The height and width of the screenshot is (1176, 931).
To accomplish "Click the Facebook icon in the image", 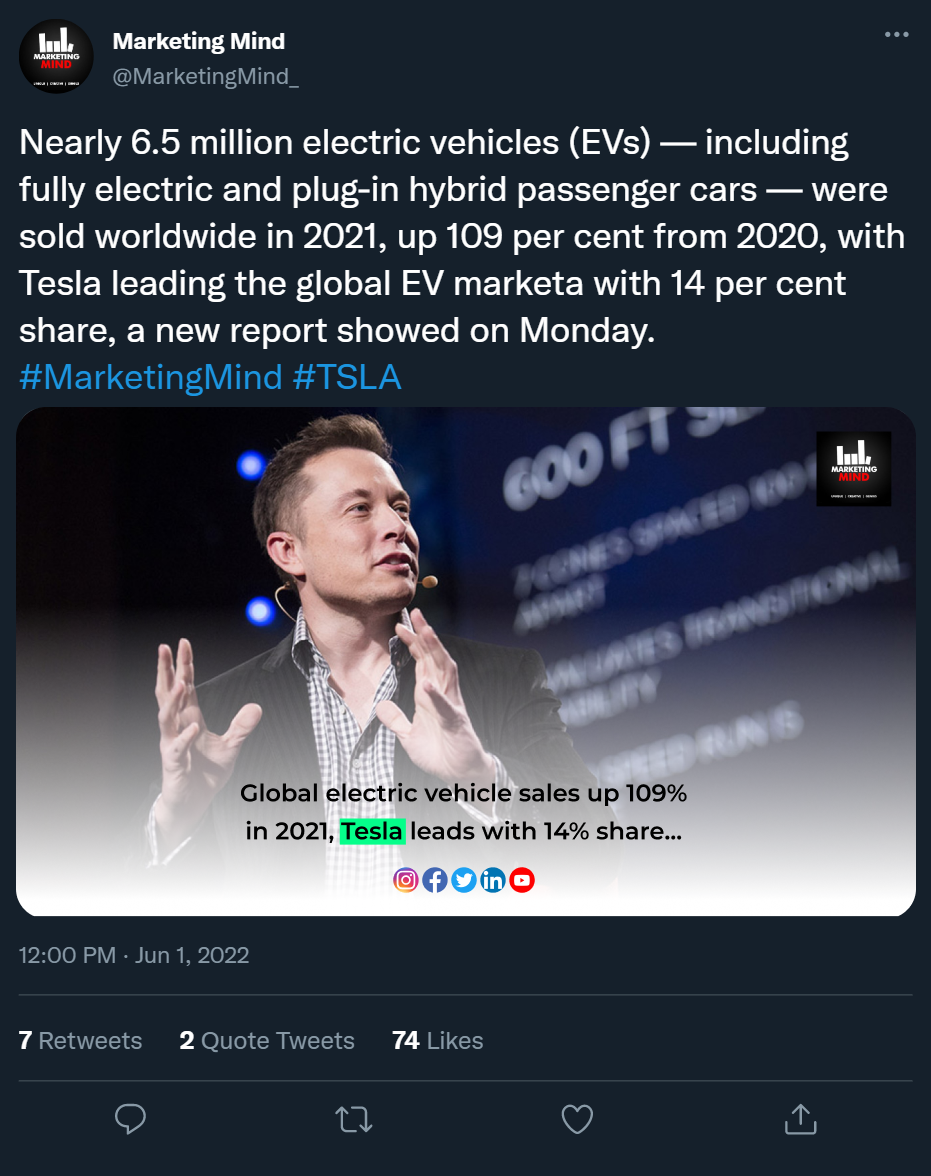I will 435,880.
